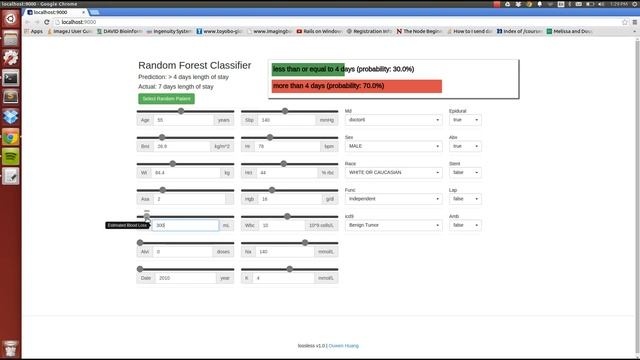This screenshot has height=360, width=640.
Task: Click the address bar showing localhost:9000
Action: (337, 22)
